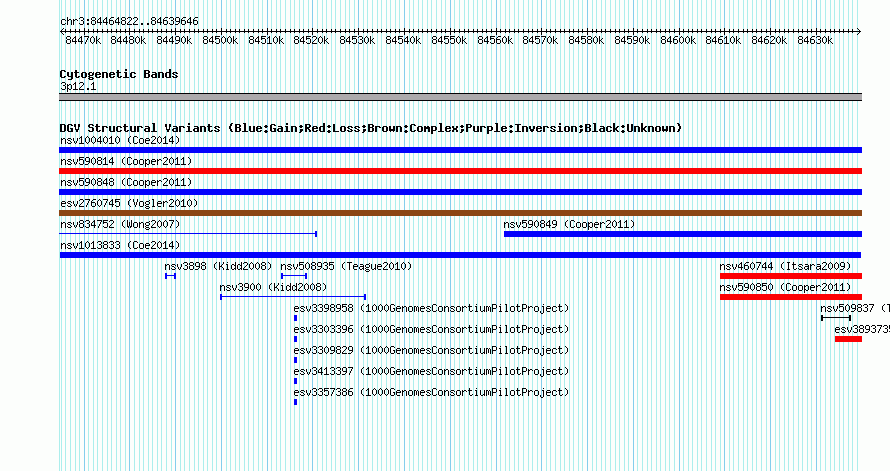Click the 84630k ruler tick label
The width and height of the screenshot is (890, 471).
(815, 40)
